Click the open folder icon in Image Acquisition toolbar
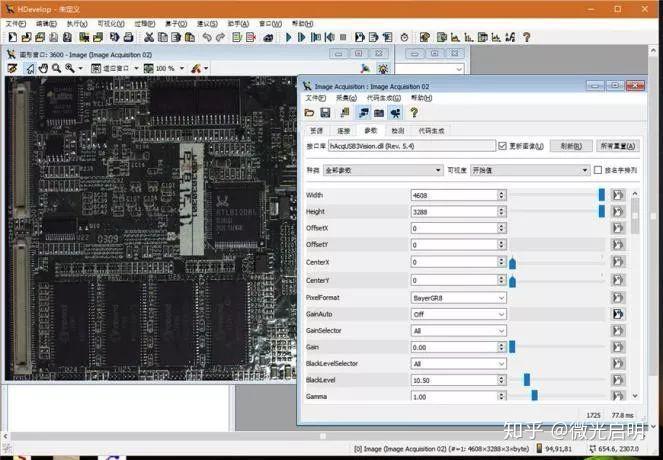The width and height of the screenshot is (663, 460). point(310,113)
